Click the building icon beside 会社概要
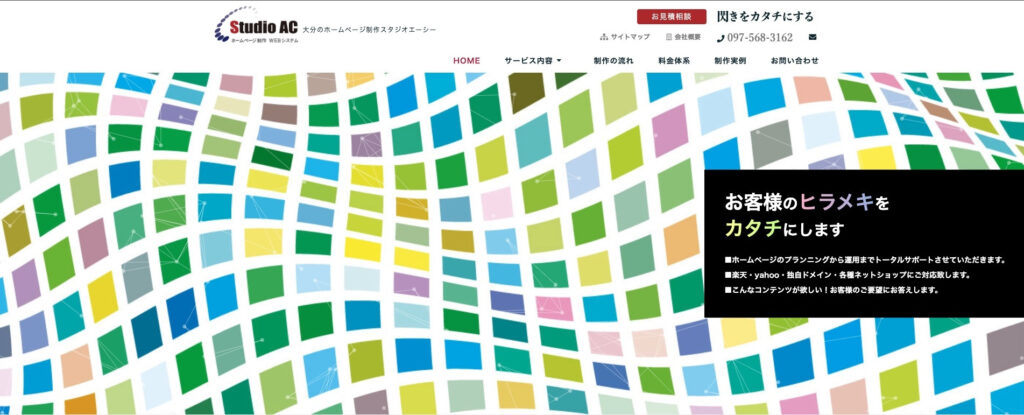Screen dimensions: 1024x415 click(x=669, y=37)
